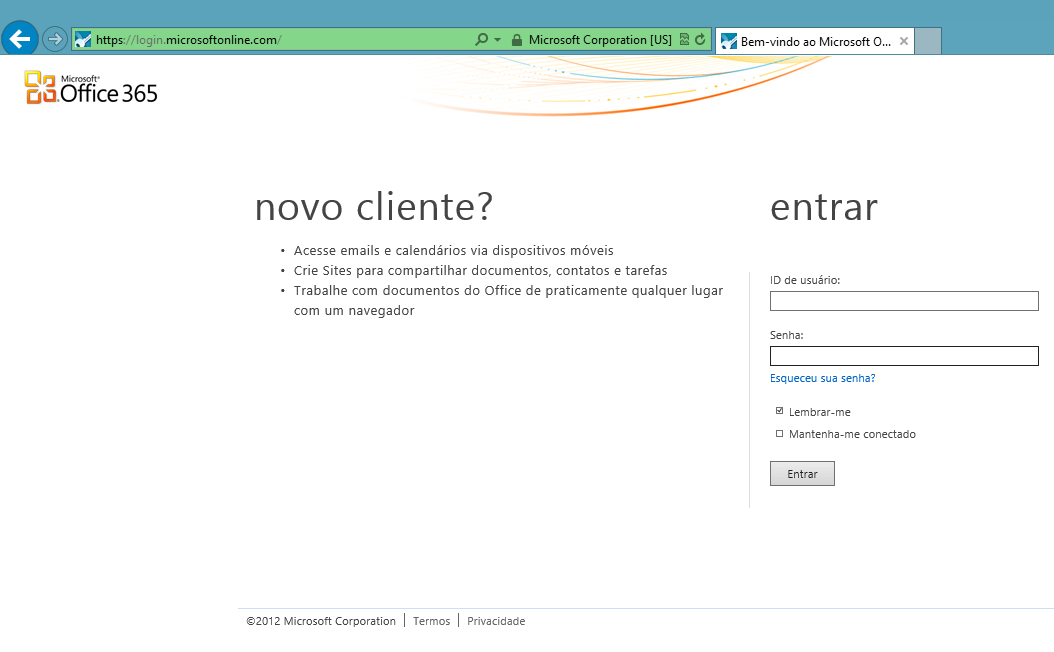This screenshot has height=652, width=1054.
Task: Click the browser Forward arrow button
Action: (55, 40)
